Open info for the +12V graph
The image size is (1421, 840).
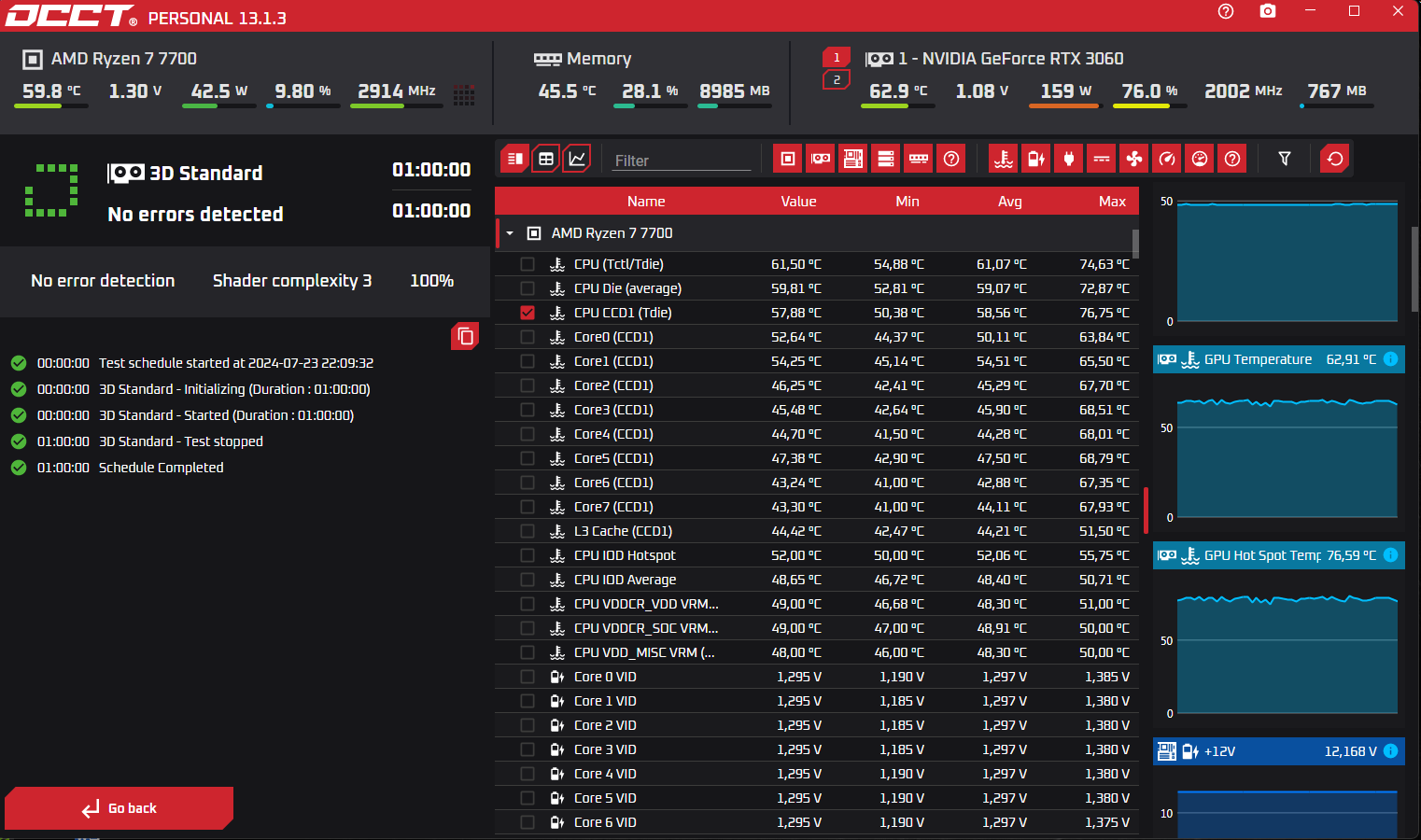[x=1390, y=751]
